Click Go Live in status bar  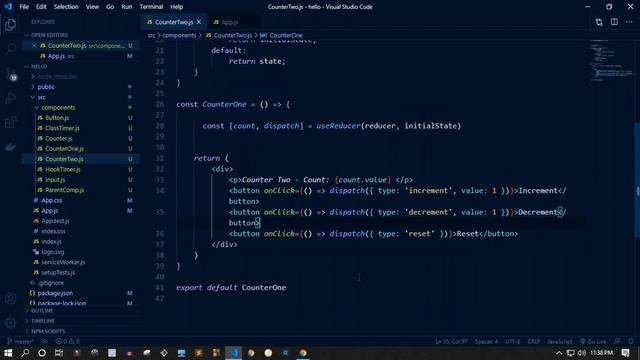(593, 341)
